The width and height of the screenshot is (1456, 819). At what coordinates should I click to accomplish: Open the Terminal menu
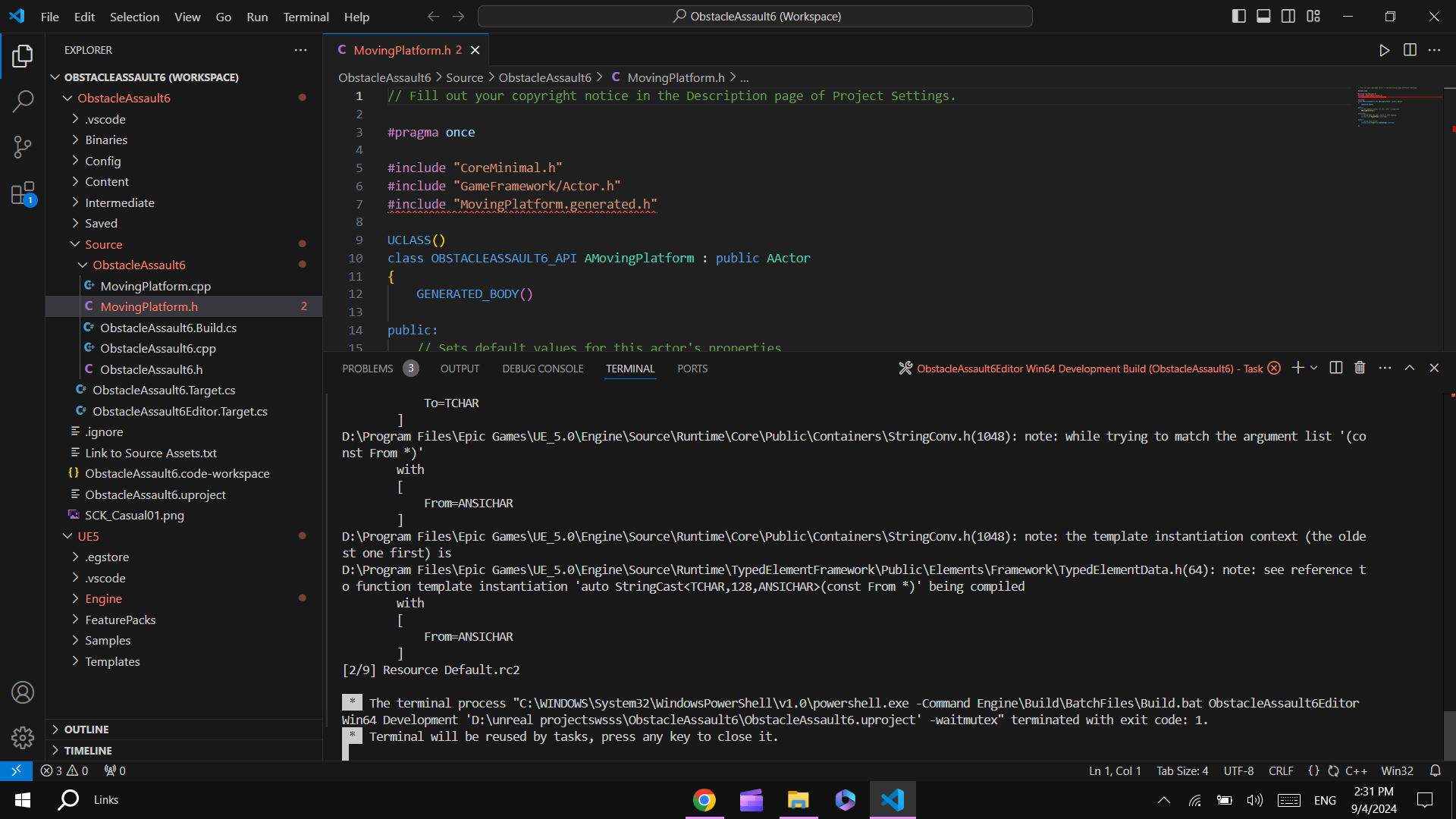pos(306,17)
